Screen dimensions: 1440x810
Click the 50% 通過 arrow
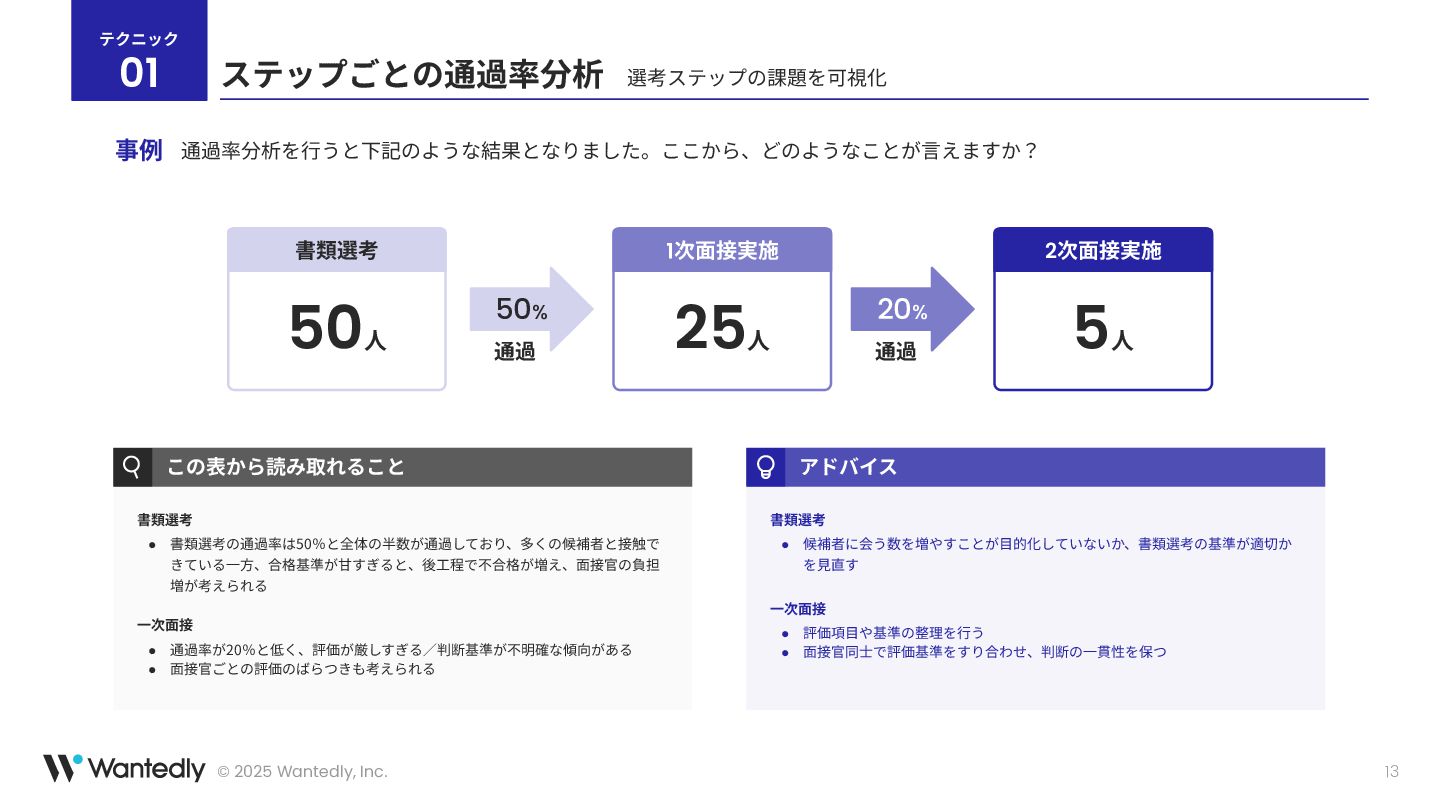pyautogui.click(x=531, y=310)
